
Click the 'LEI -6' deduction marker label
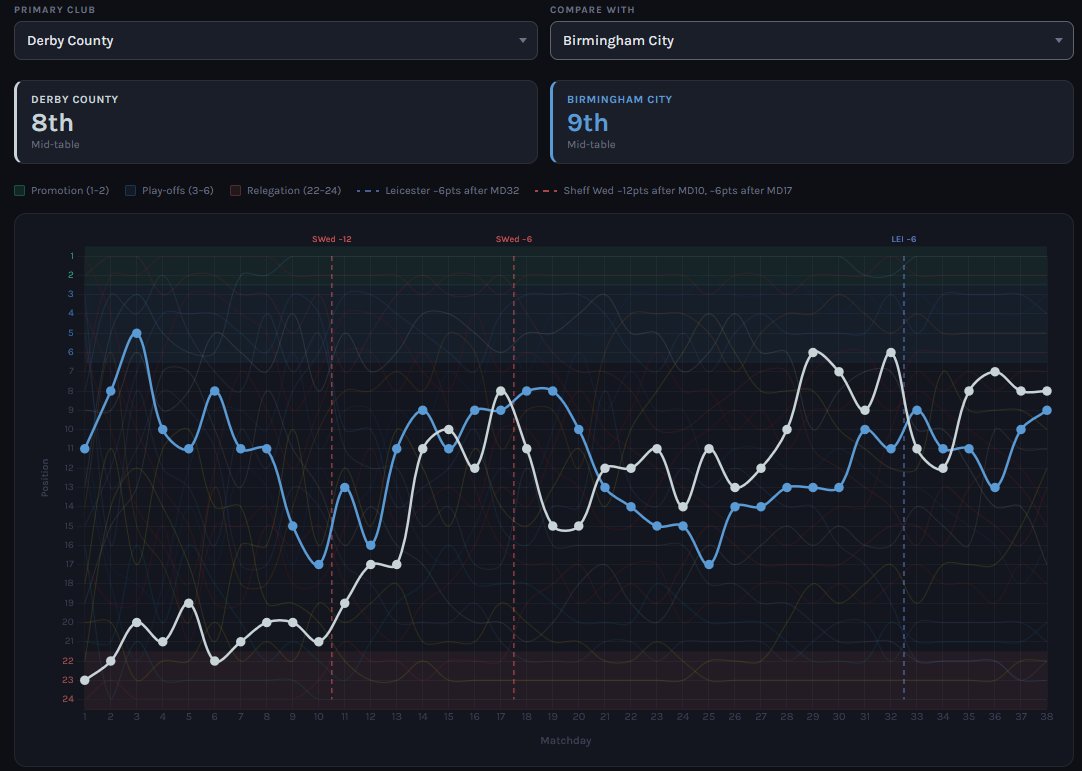pyautogui.click(x=904, y=240)
